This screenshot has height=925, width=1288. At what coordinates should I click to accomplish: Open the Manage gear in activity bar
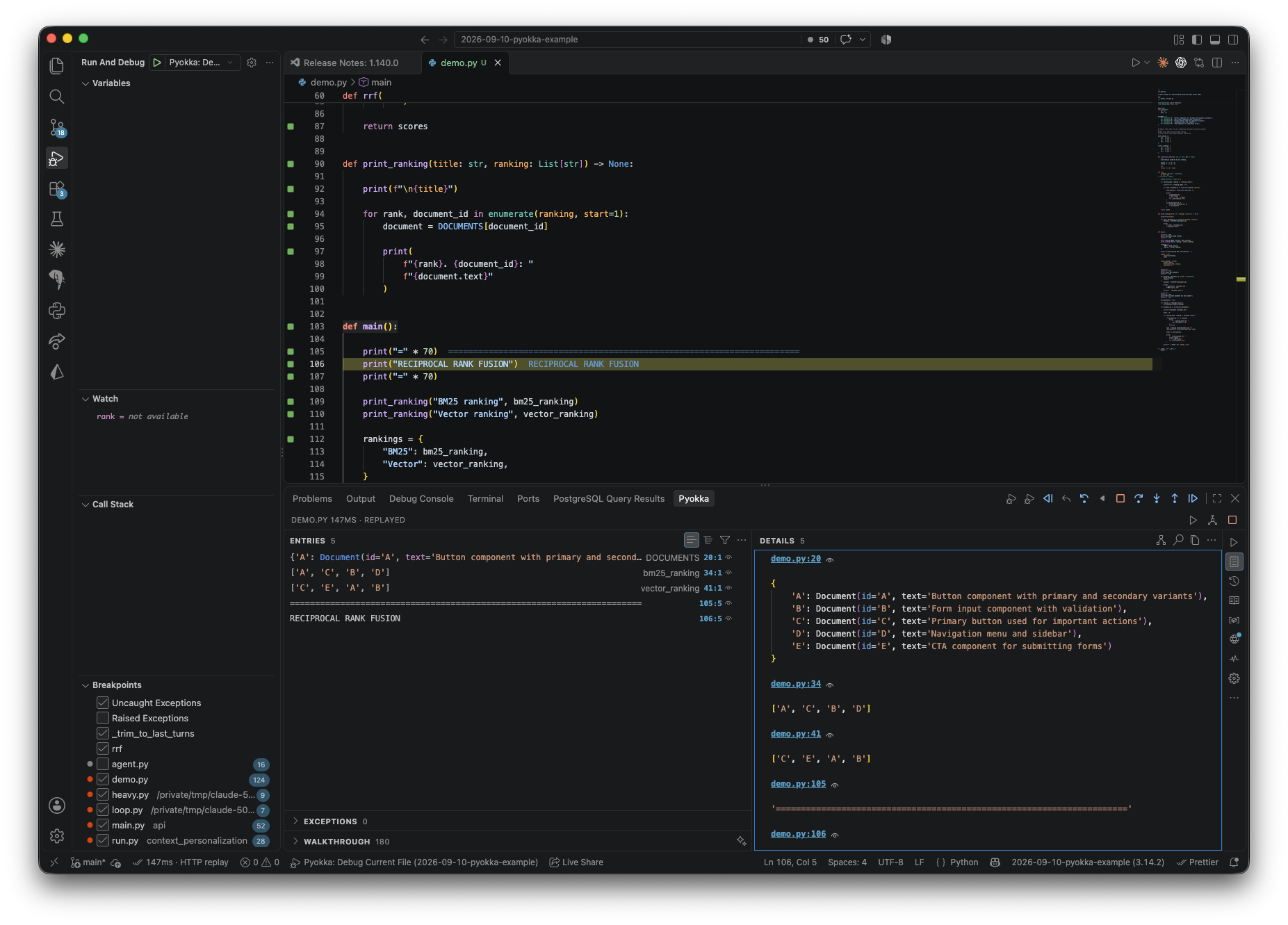(x=57, y=836)
